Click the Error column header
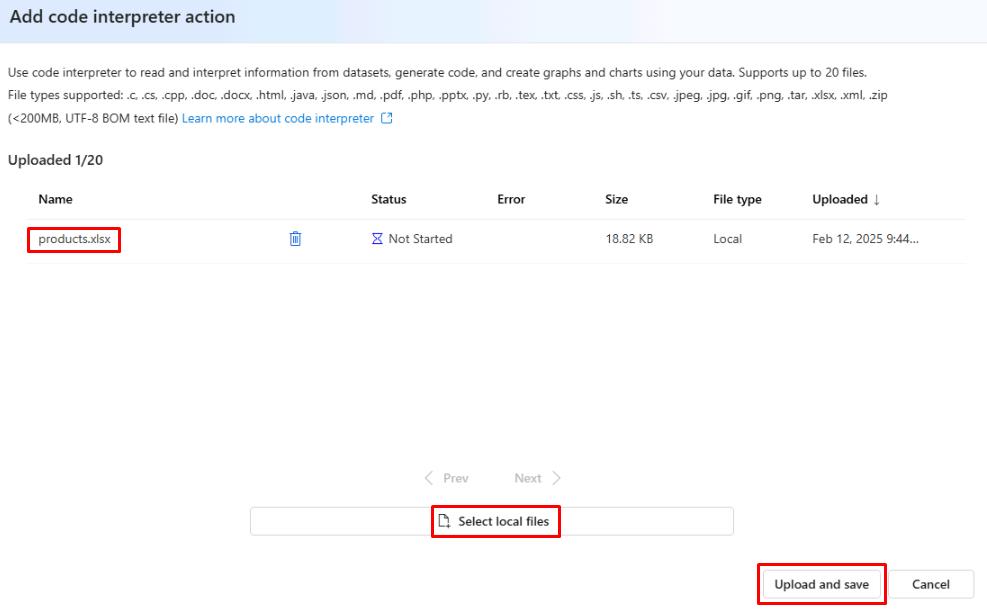This screenshot has width=987, height=609. 511,200
